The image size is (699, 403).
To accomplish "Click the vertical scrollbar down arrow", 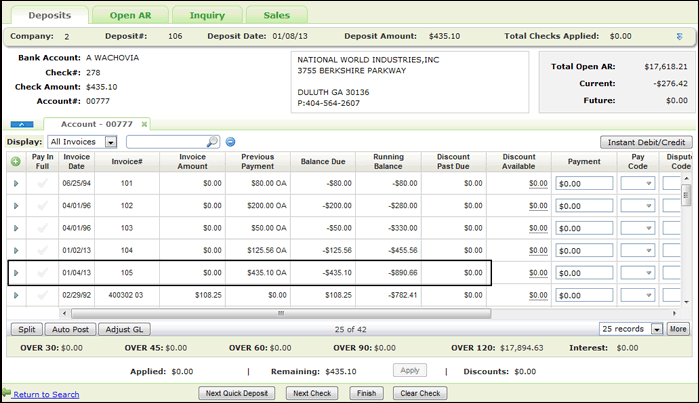I will 687,302.
